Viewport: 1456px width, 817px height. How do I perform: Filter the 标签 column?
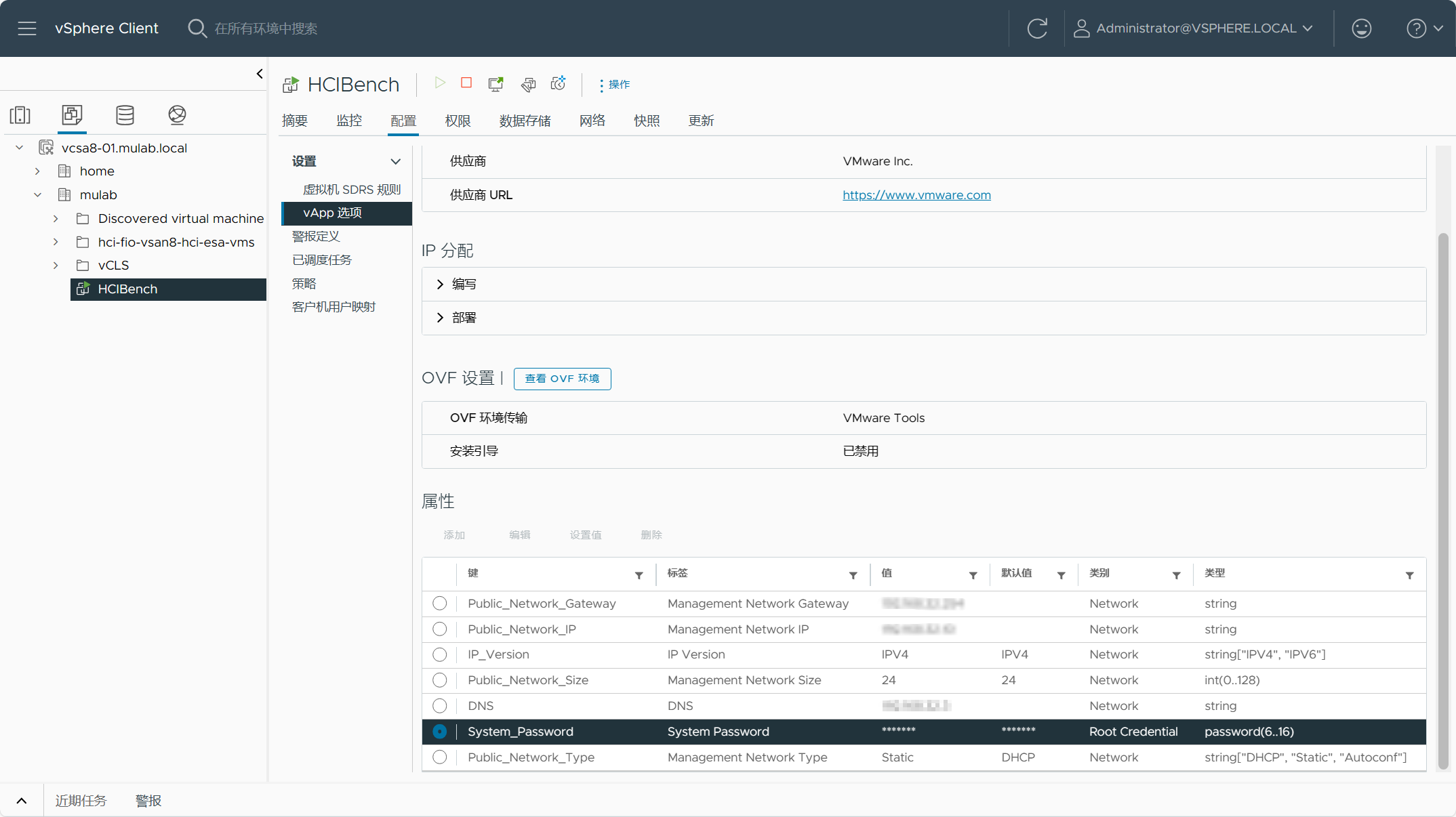click(x=853, y=575)
